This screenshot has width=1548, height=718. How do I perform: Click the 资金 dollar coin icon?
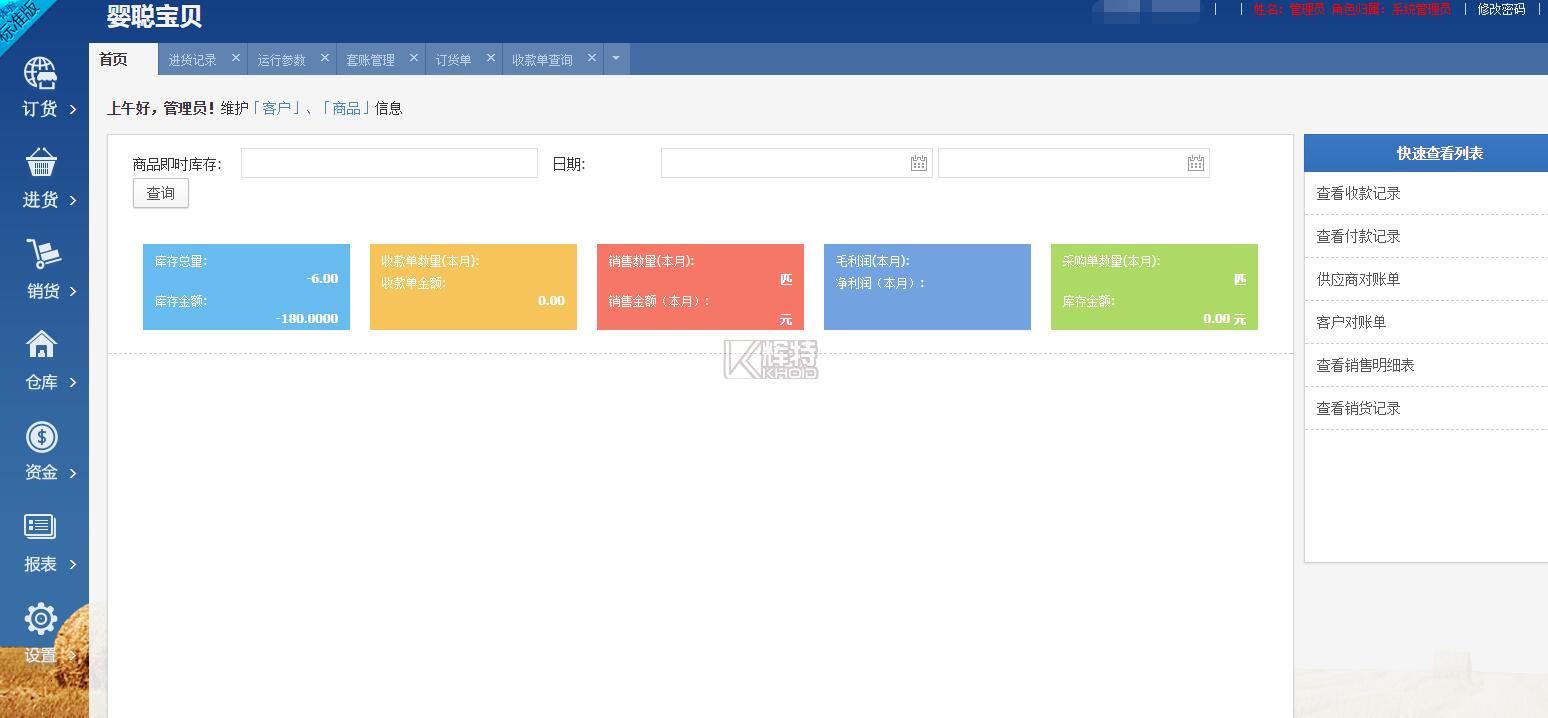click(41, 437)
